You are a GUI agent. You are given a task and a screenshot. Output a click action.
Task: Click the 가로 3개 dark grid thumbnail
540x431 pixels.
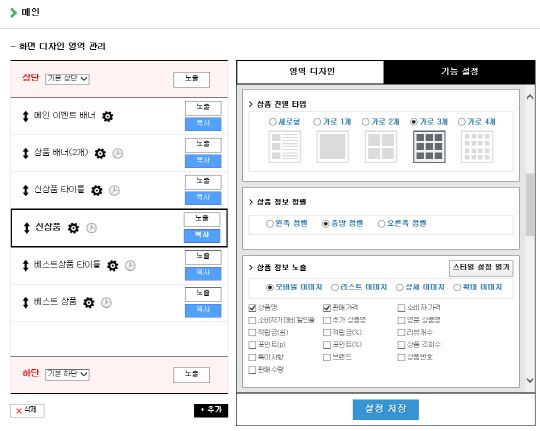[x=429, y=146]
